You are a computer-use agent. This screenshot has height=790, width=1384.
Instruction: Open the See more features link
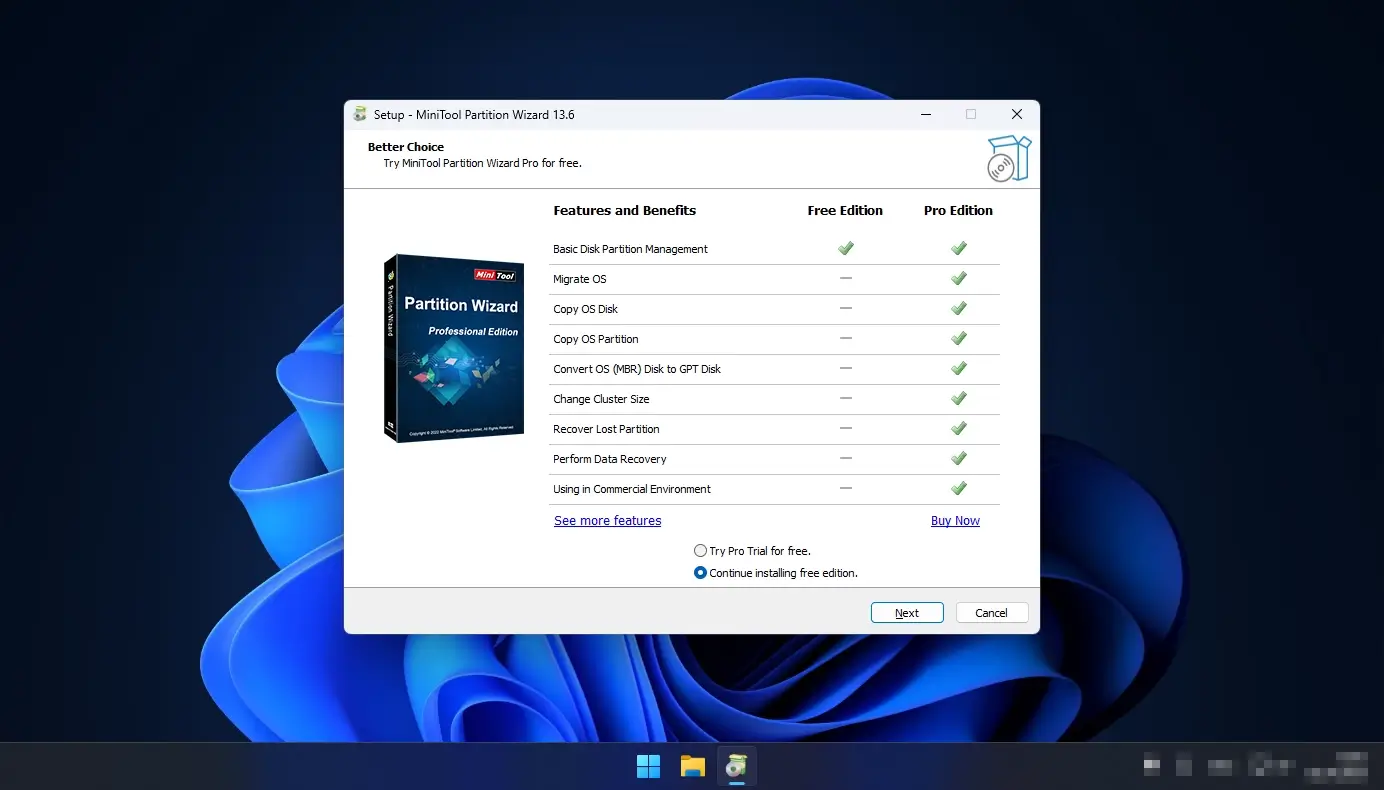608,521
